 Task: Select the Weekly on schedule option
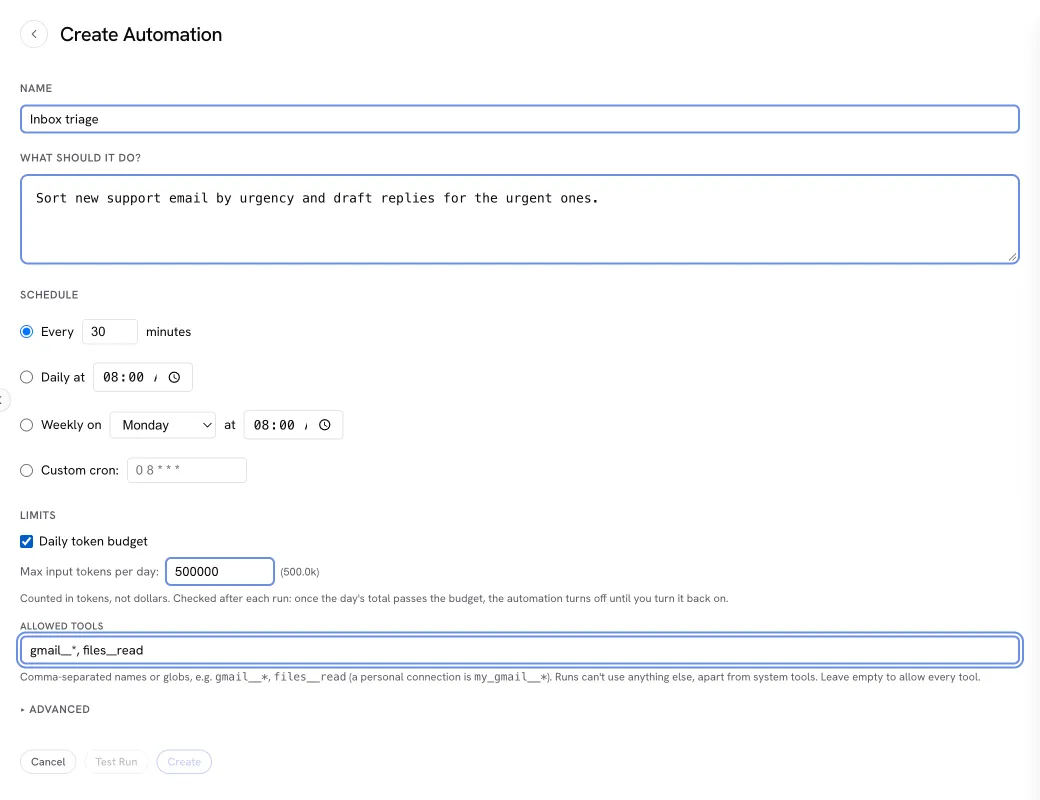[x=27, y=425]
